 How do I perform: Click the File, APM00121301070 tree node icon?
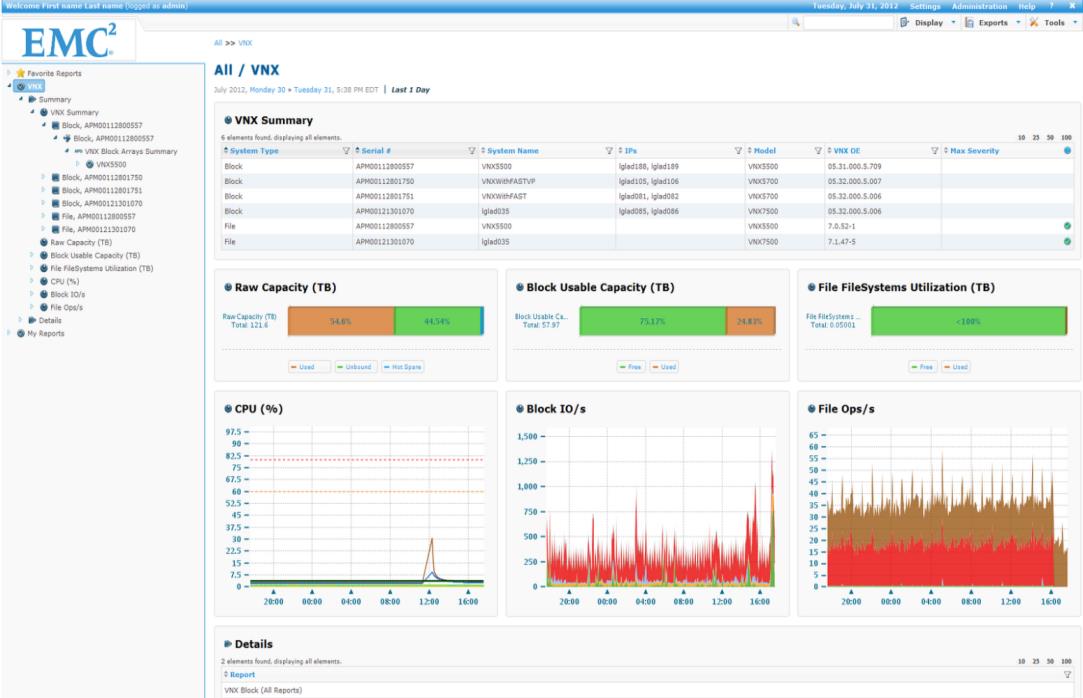pyautogui.click(x=55, y=229)
